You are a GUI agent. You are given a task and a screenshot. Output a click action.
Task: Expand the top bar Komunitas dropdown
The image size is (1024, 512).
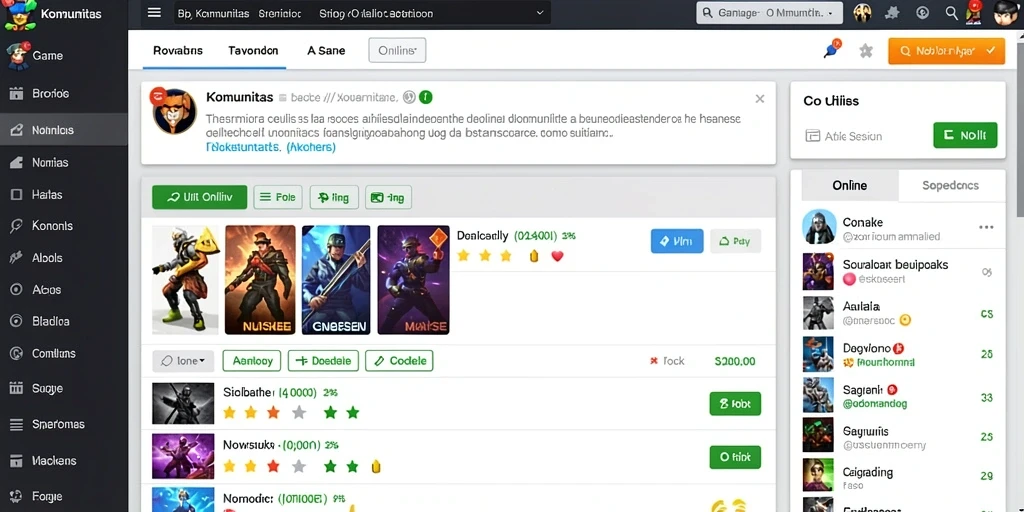pos(362,13)
